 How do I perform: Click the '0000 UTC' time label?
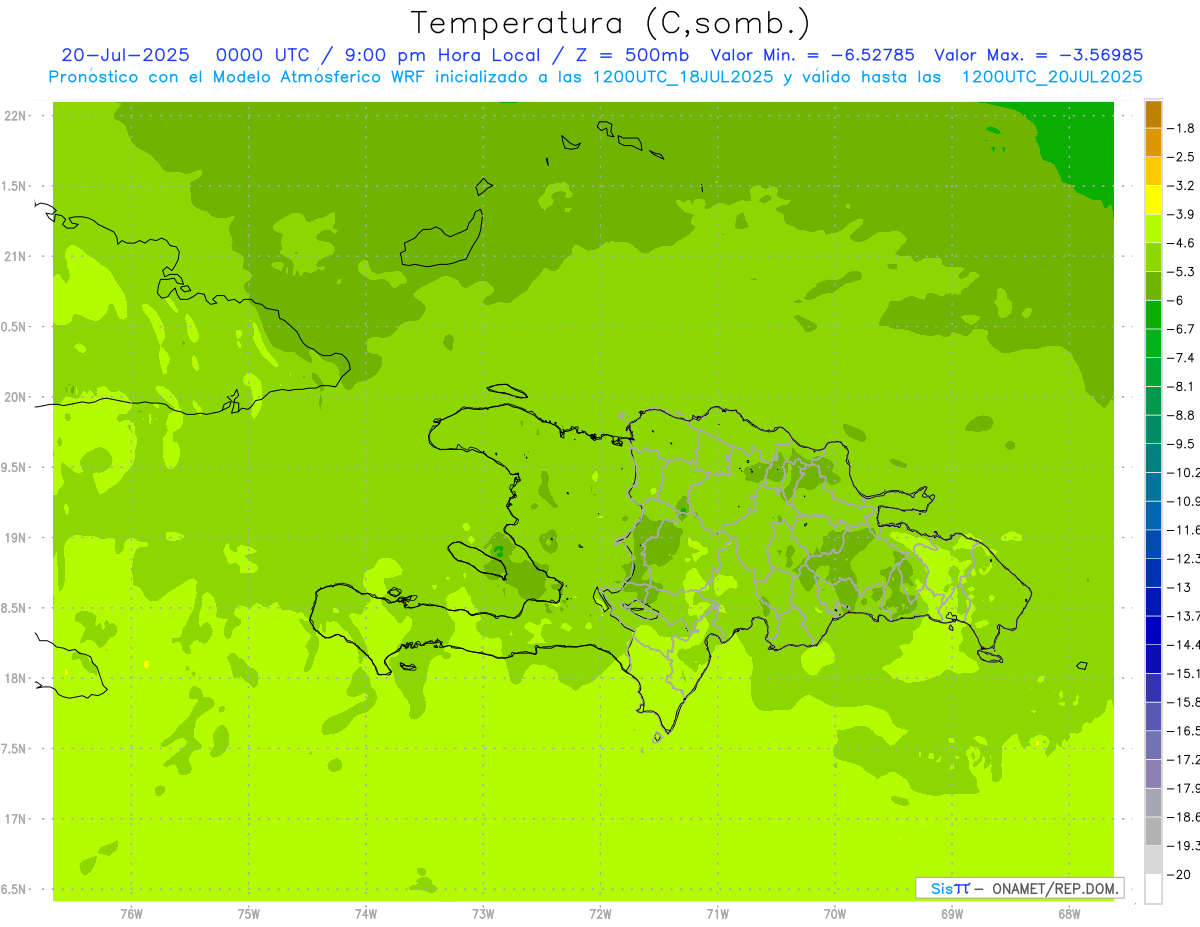click(264, 55)
